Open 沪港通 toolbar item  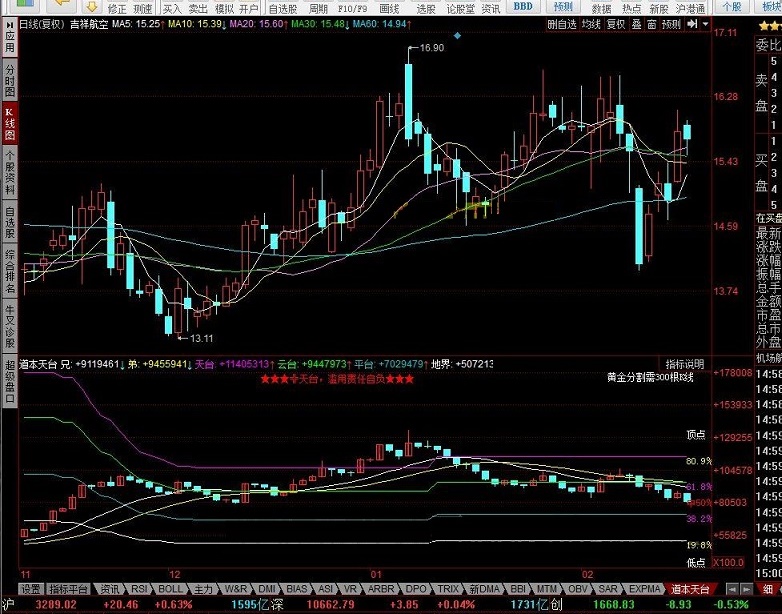(691, 8)
